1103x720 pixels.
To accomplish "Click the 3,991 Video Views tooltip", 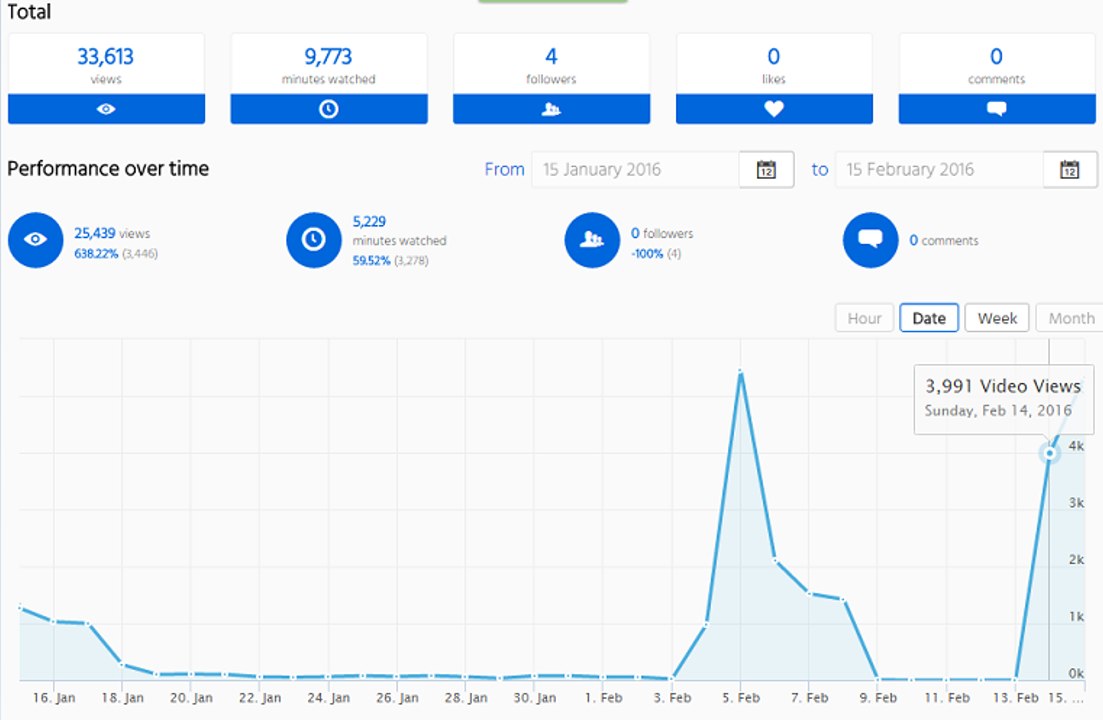I will [x=1003, y=399].
